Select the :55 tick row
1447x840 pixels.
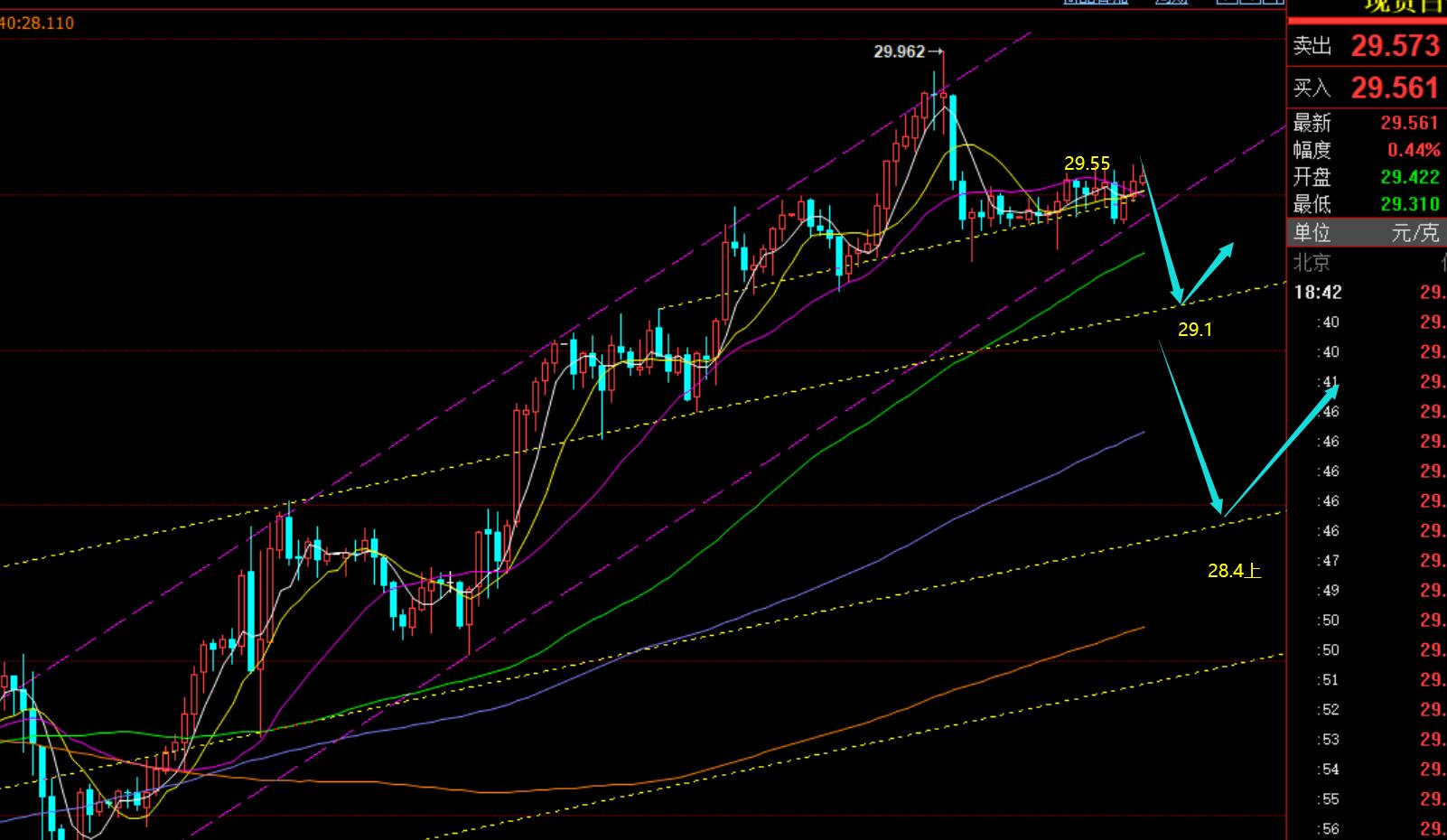click(x=1367, y=799)
